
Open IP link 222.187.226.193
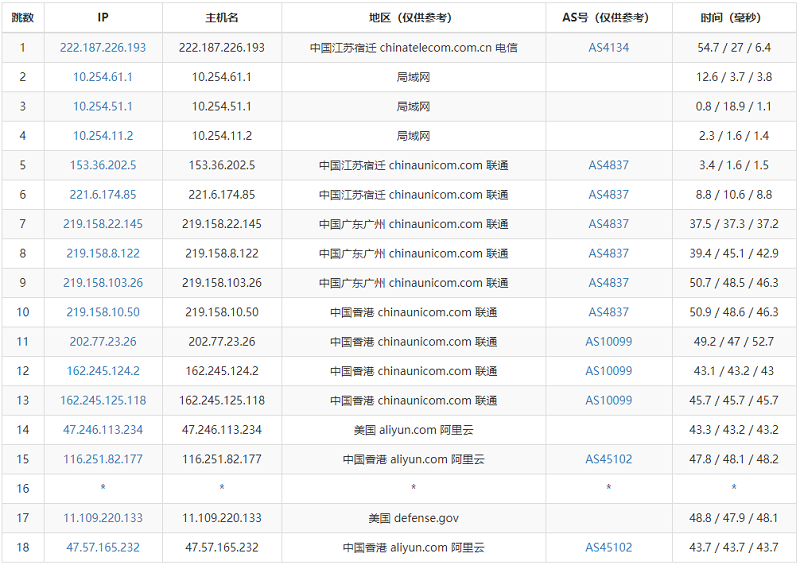103,47
